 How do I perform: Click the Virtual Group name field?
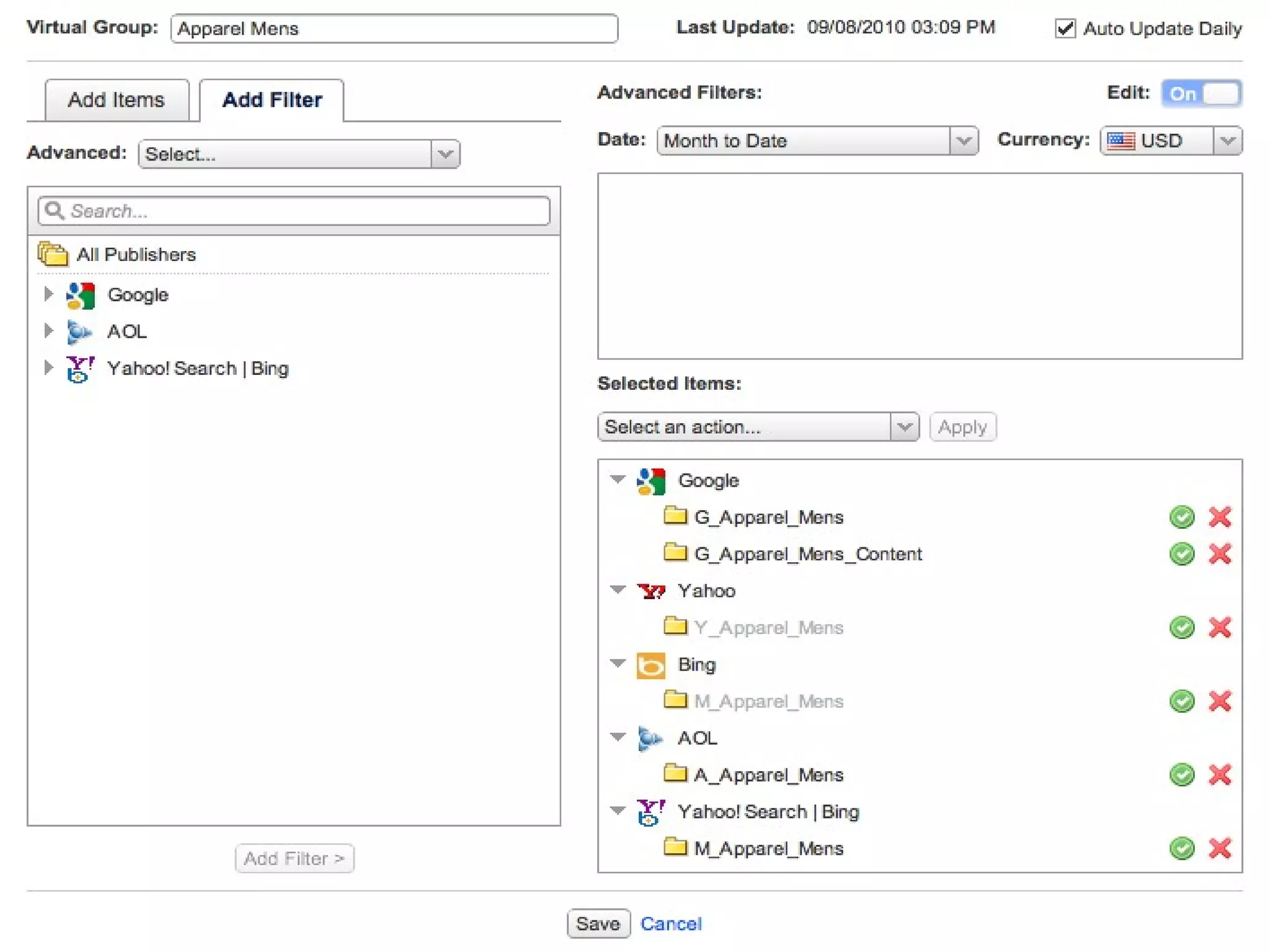click(394, 29)
